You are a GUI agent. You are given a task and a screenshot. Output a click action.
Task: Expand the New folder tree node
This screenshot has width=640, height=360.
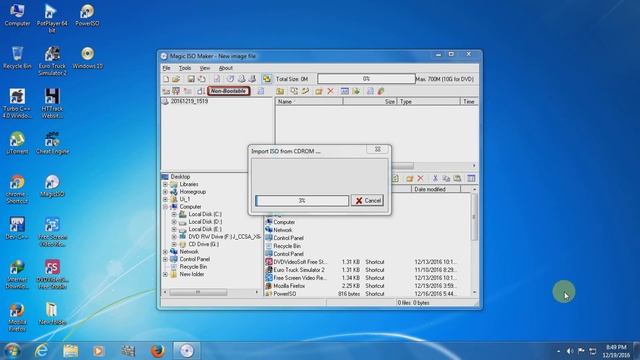pos(165,274)
